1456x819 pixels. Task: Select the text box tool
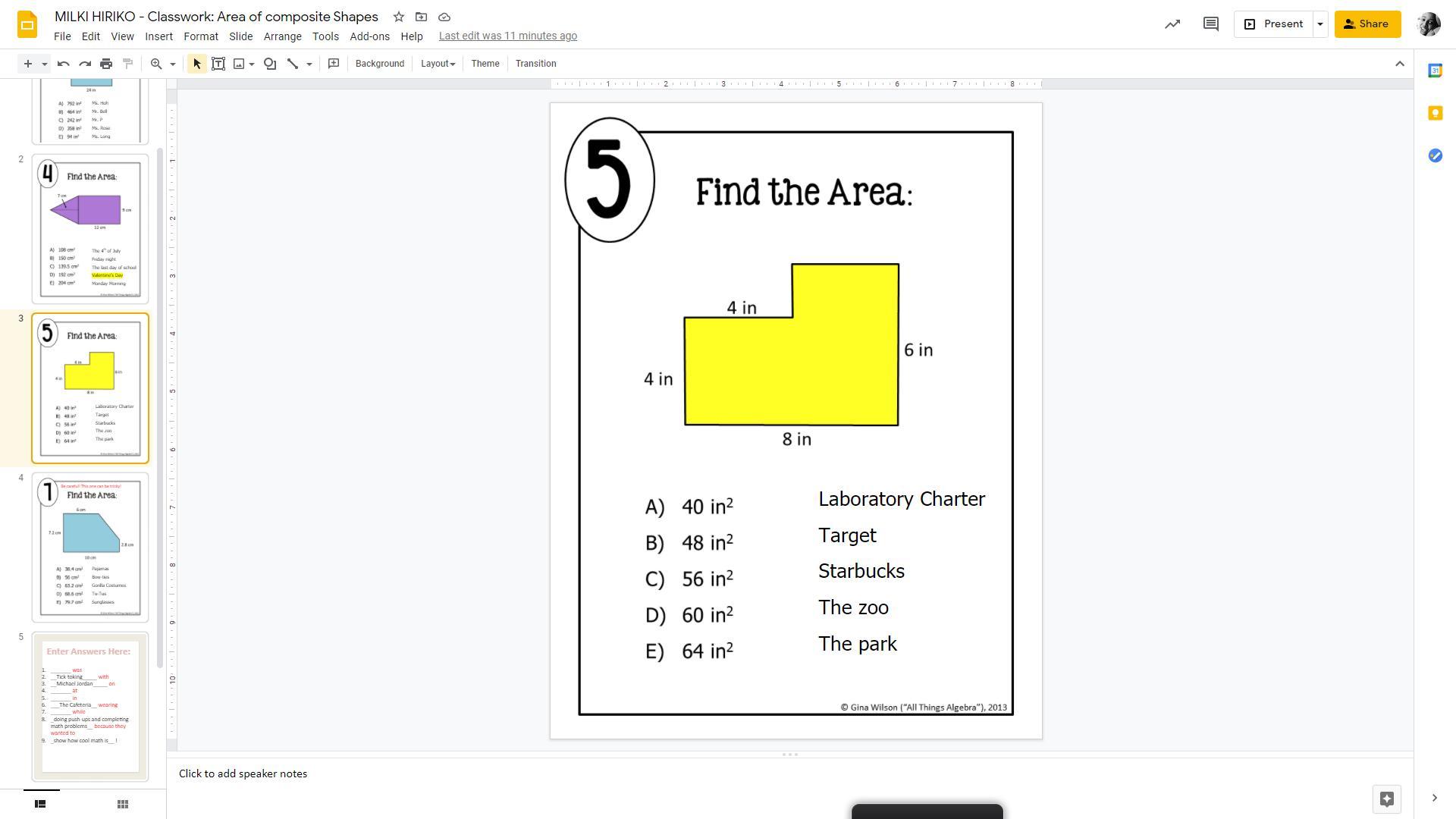[218, 64]
